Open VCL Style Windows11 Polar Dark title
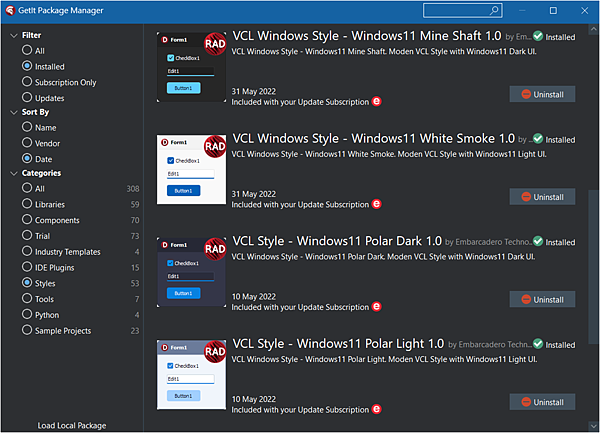 pos(337,241)
